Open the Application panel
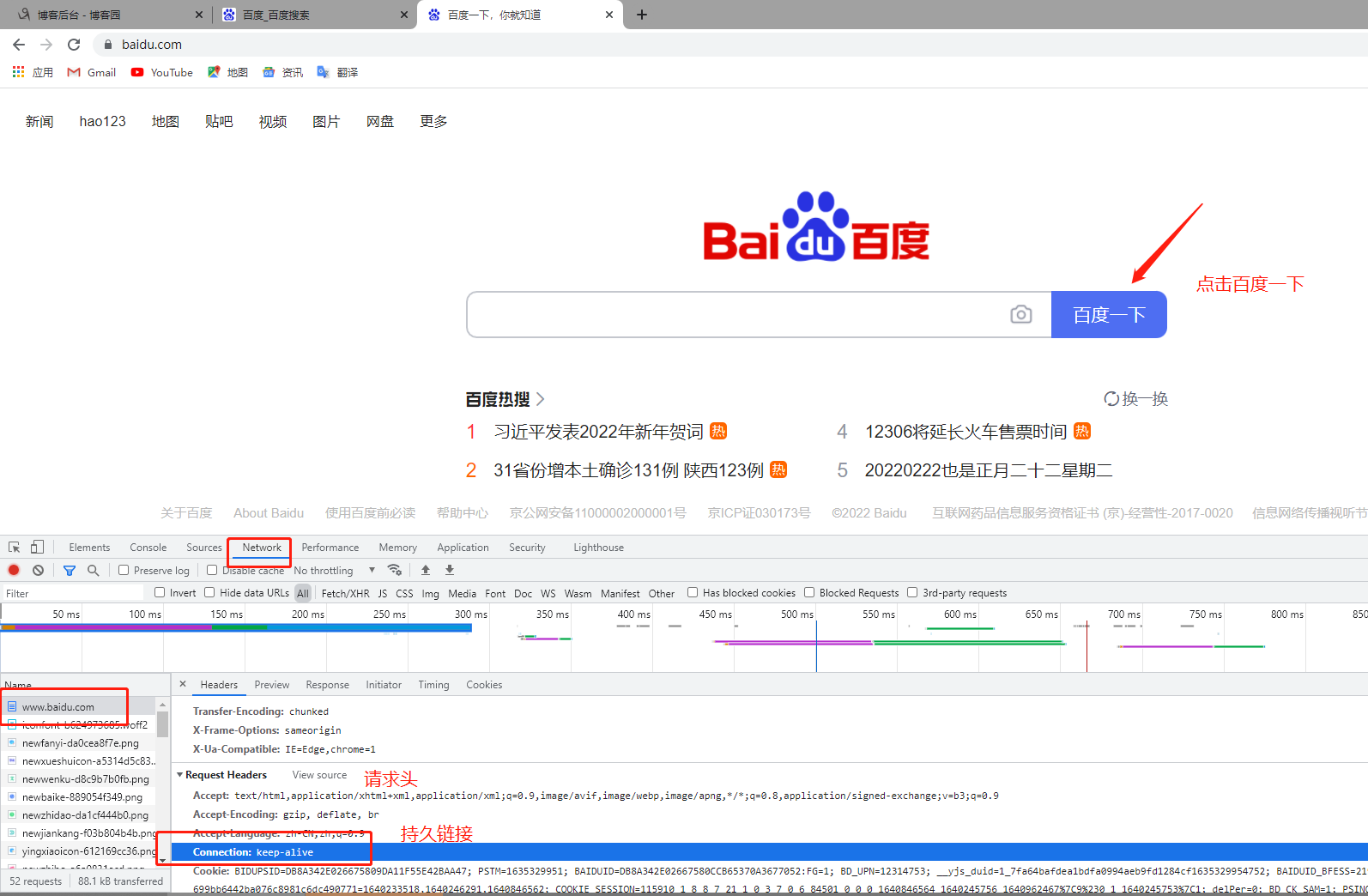 click(463, 548)
